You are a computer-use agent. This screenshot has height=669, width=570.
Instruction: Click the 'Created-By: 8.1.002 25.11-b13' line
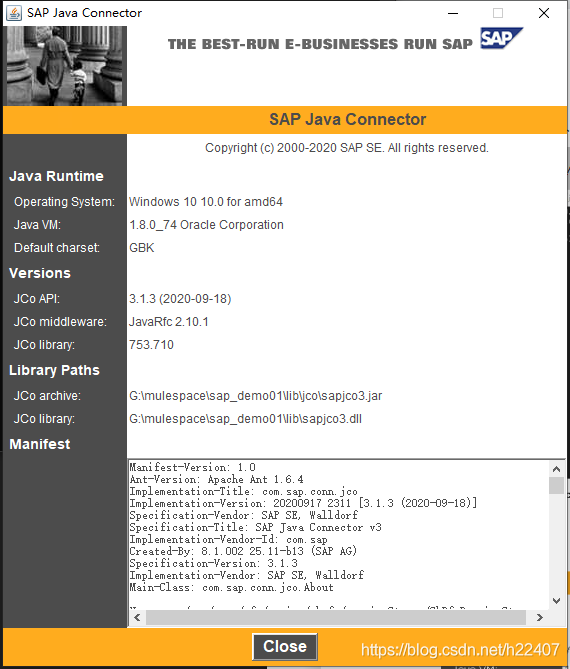[x=243, y=551]
